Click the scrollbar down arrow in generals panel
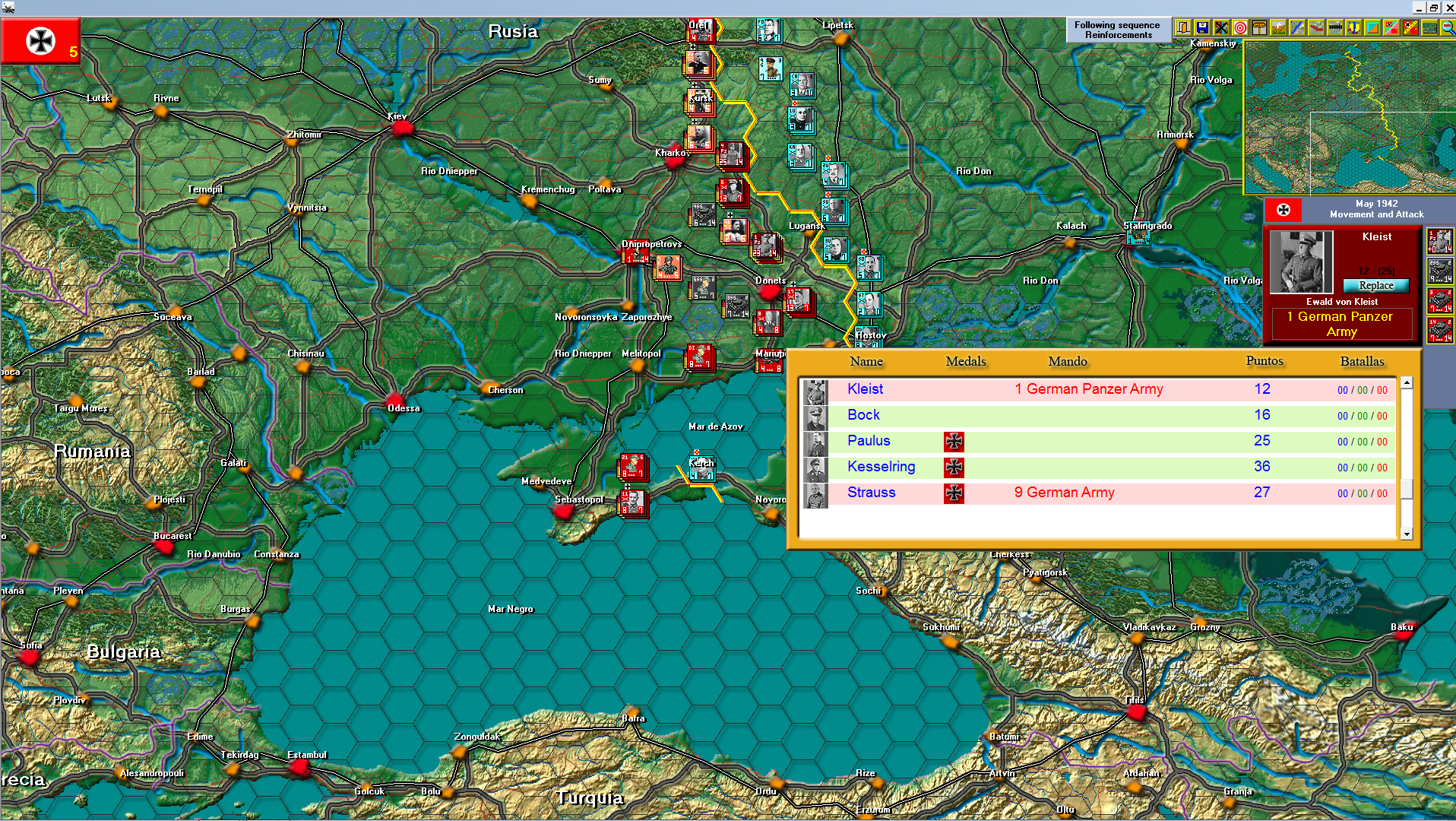Viewport: 1456px width, 821px height. (x=1407, y=533)
